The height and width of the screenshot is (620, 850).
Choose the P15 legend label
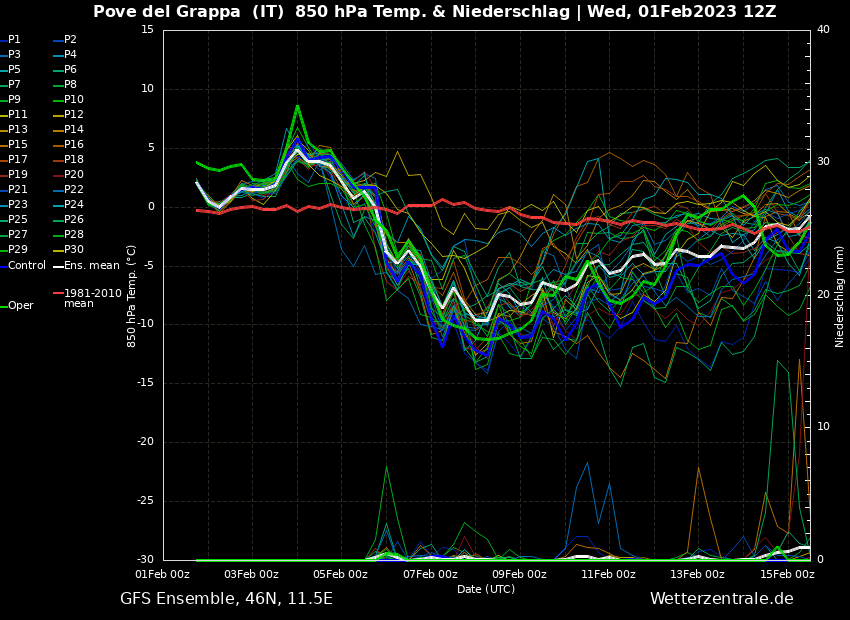click(17, 145)
